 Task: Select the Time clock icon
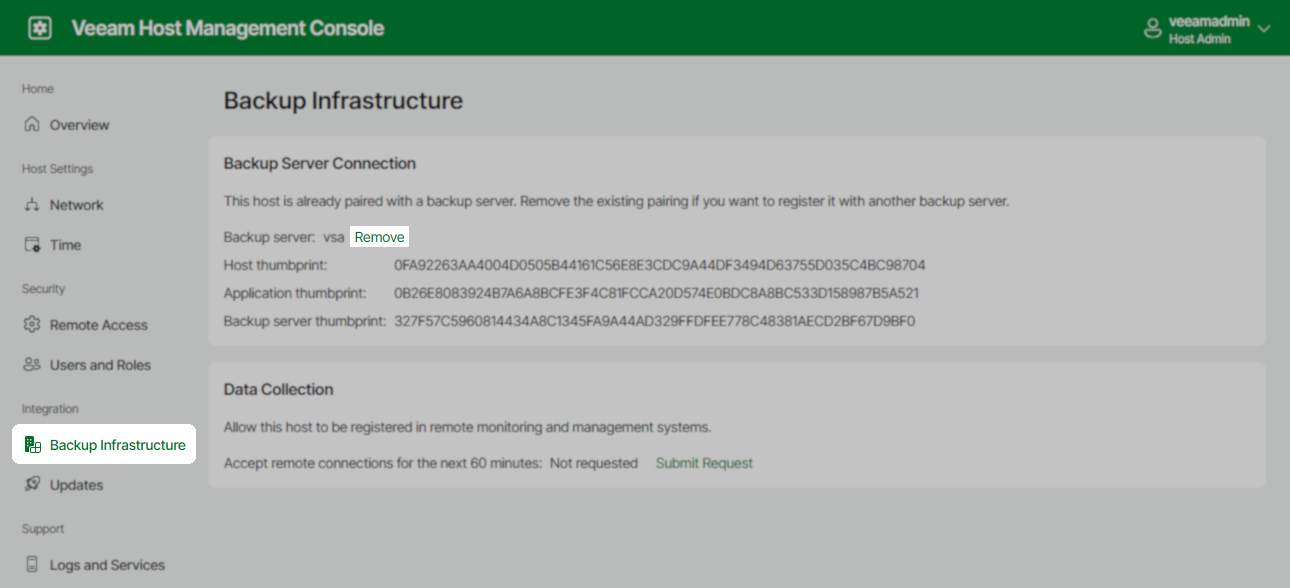[x=33, y=244]
